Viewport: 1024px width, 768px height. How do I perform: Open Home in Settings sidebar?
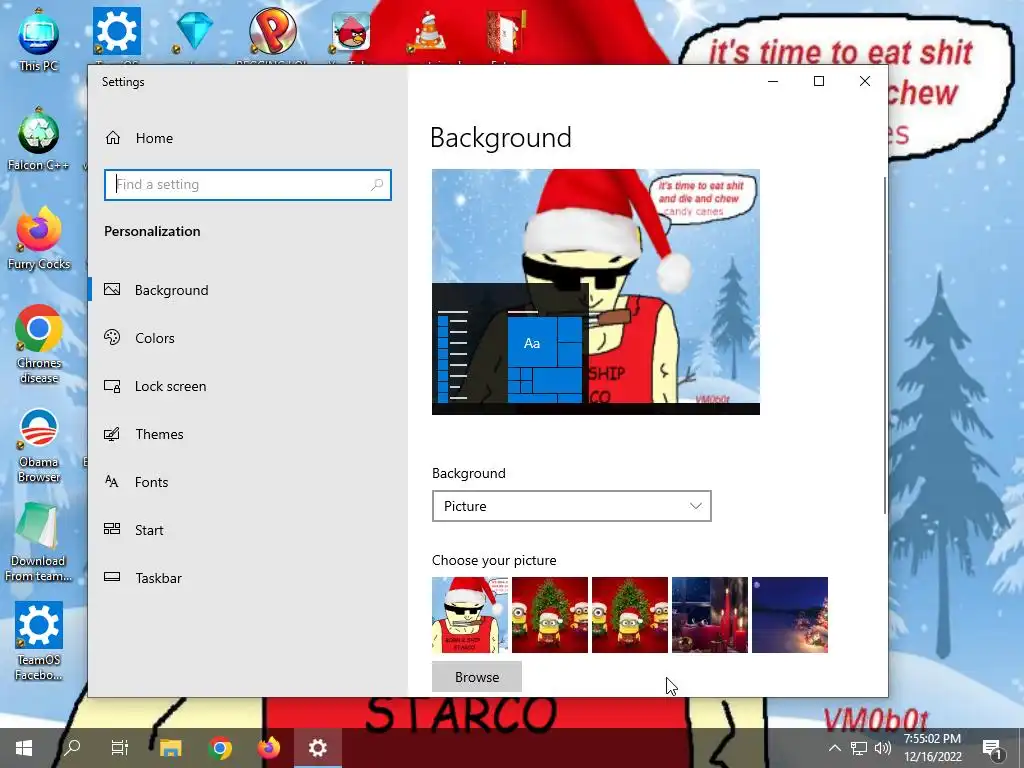click(x=138, y=138)
